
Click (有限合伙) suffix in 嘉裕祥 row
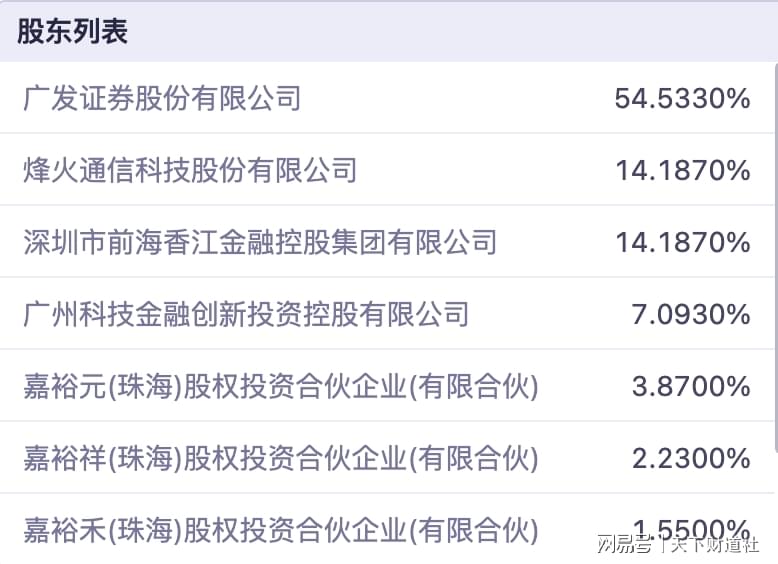coord(473,458)
